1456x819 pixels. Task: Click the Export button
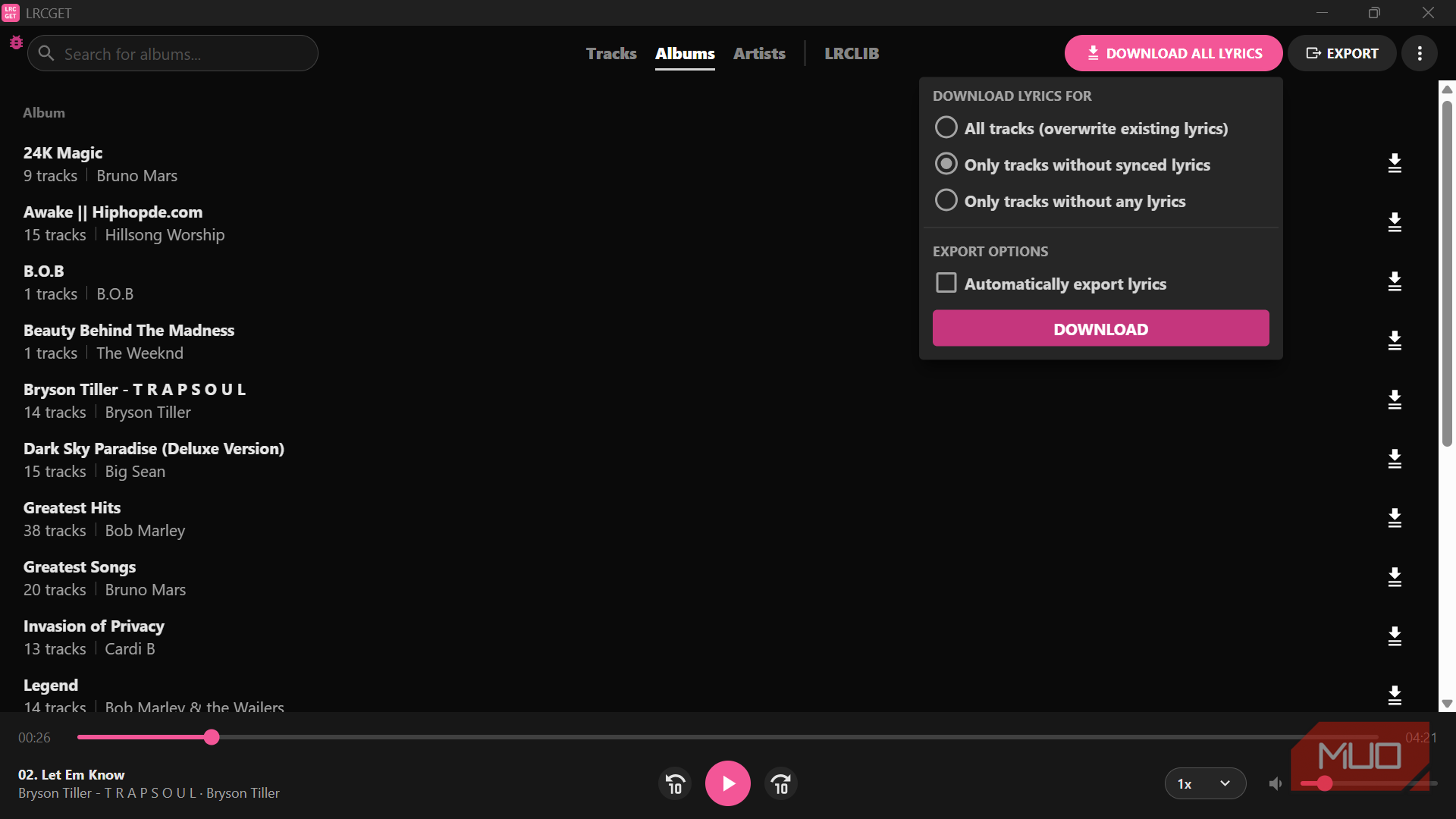pyautogui.click(x=1341, y=53)
